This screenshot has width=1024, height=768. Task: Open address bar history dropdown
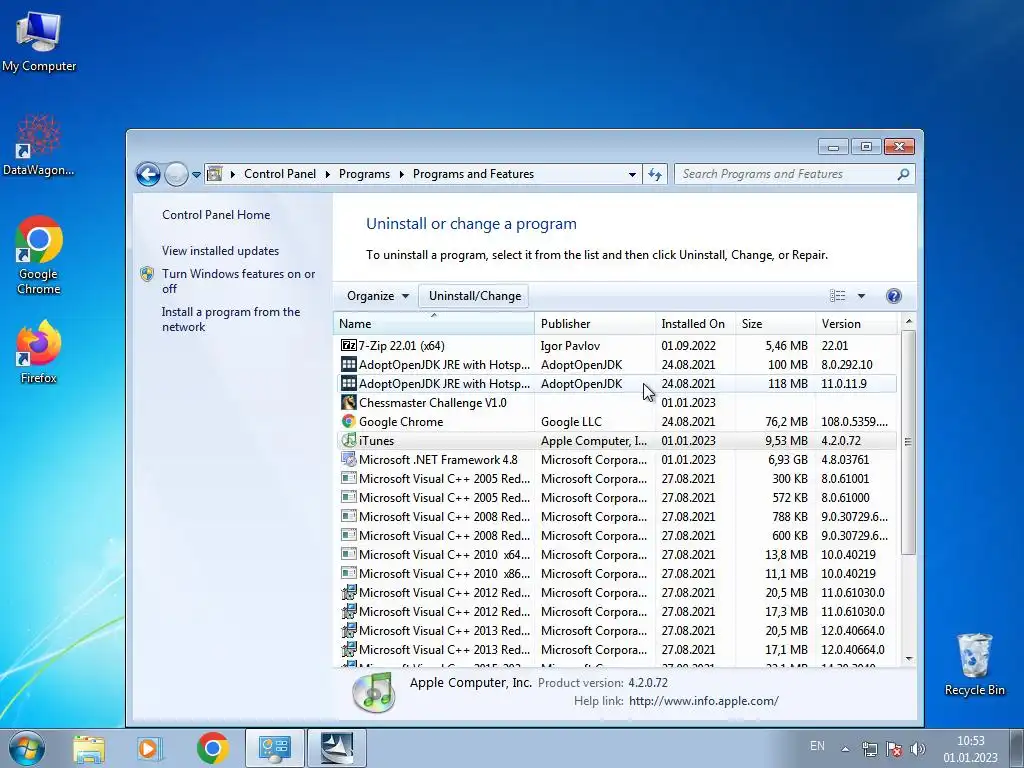click(x=632, y=174)
